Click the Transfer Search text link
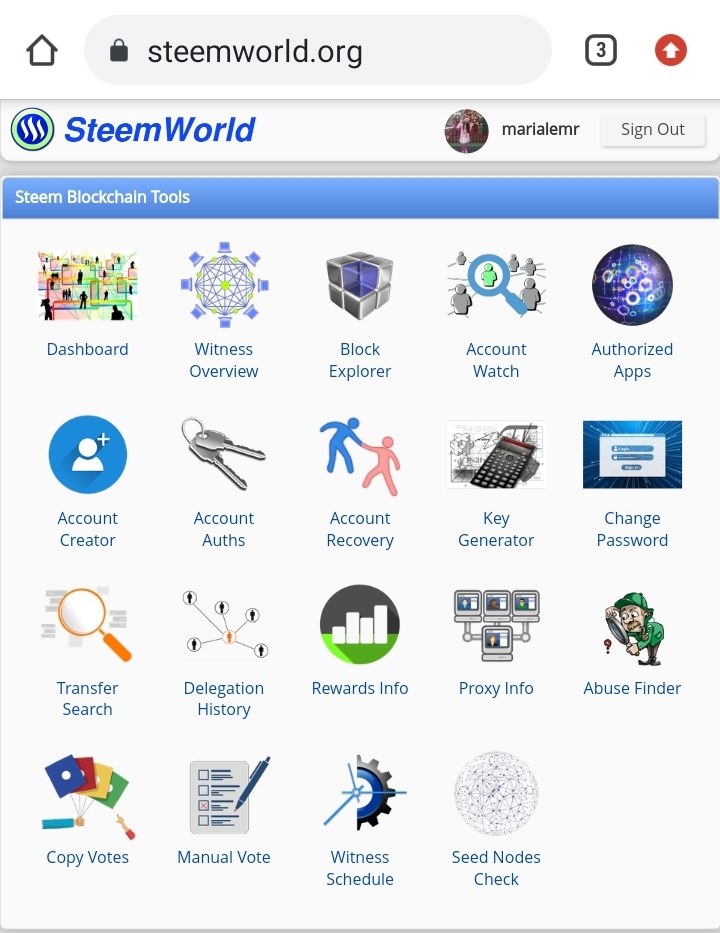 coord(87,699)
